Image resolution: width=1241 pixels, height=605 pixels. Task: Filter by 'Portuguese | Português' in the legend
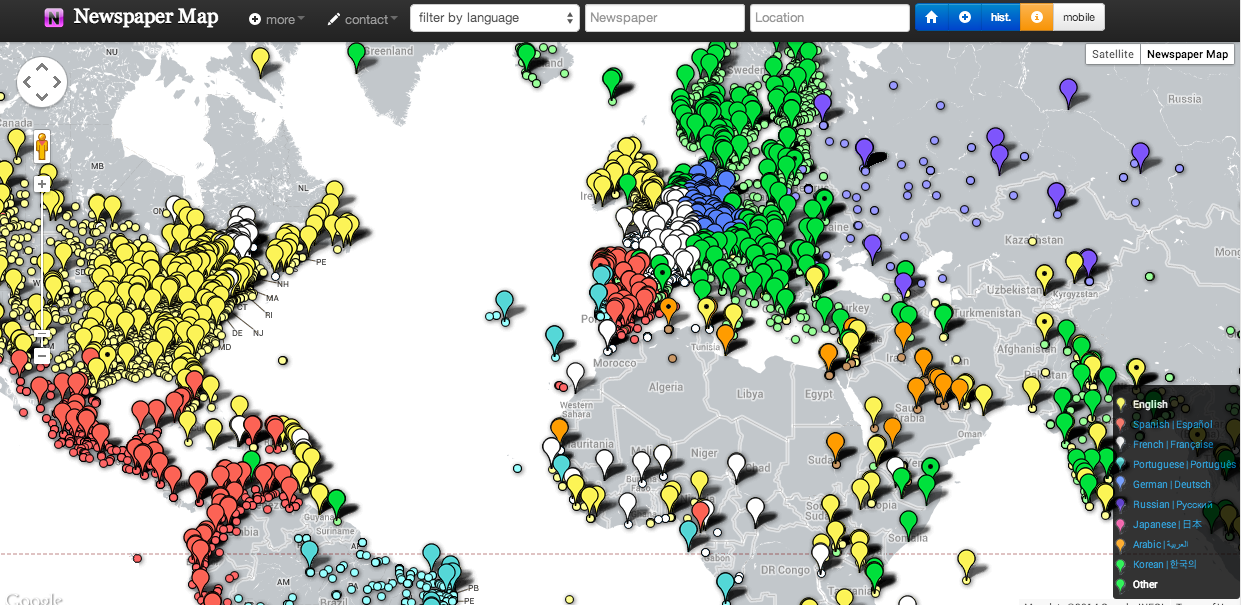(1184, 465)
